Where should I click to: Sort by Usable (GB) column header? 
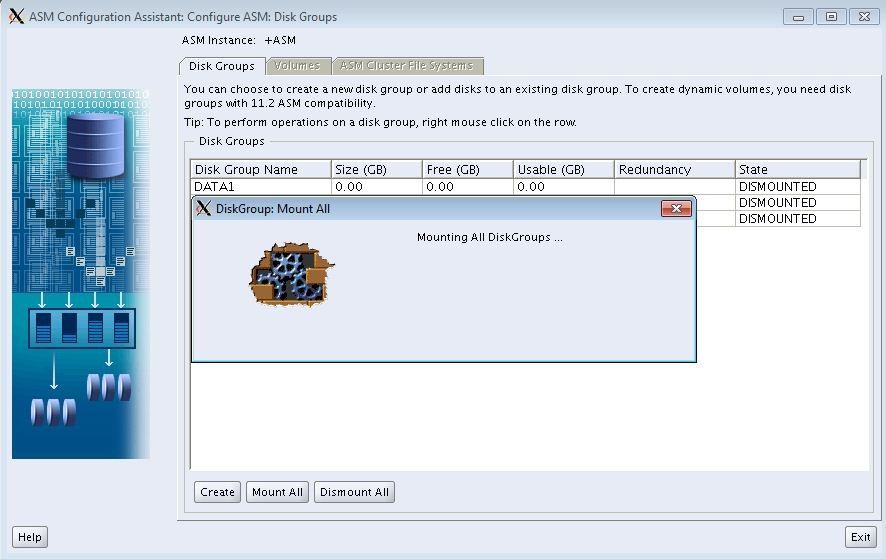(x=564, y=170)
